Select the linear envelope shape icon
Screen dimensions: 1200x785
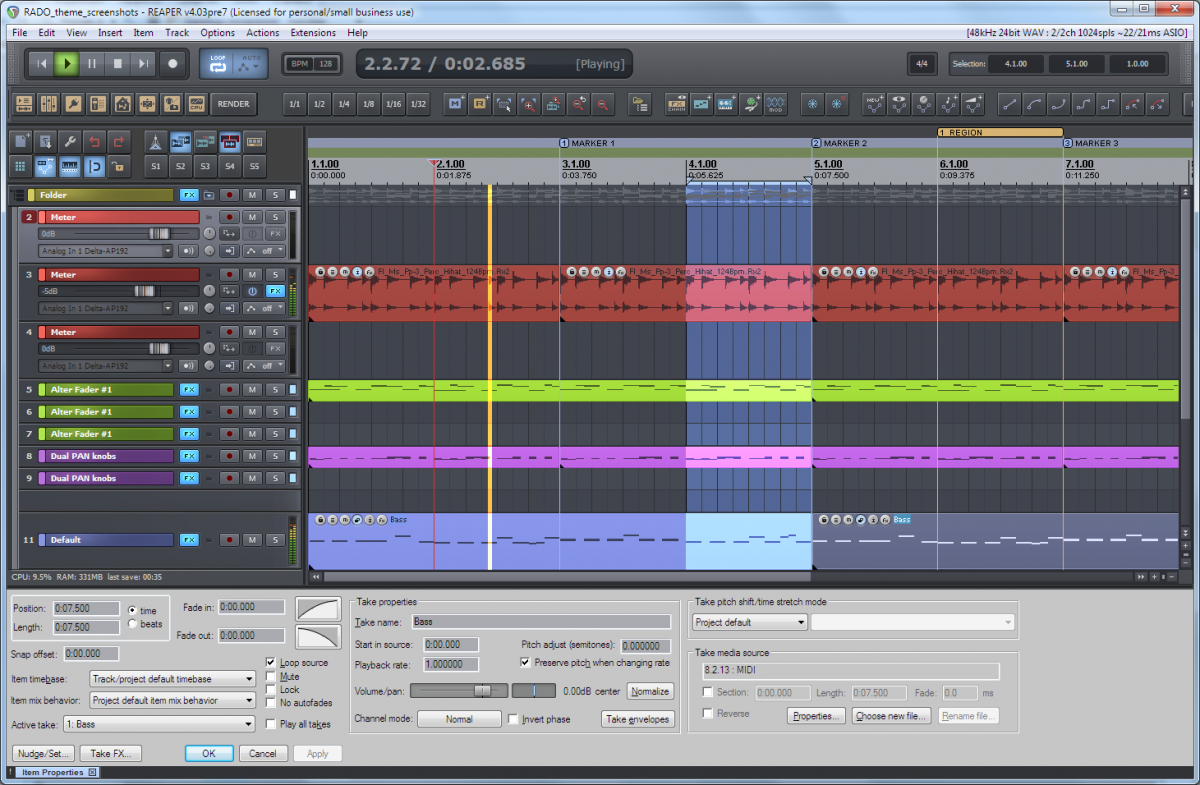[1010, 104]
